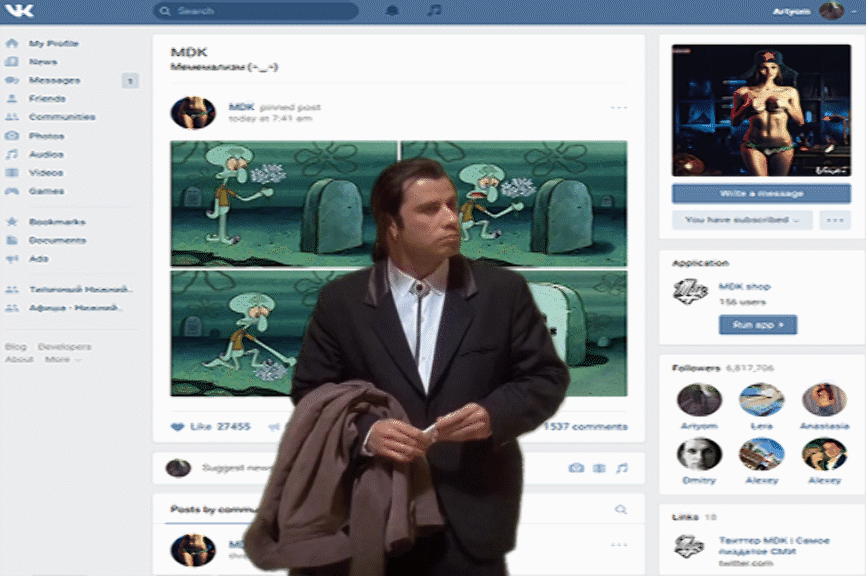Click the share megaphone icon on post
866x576 pixels.
point(274,426)
